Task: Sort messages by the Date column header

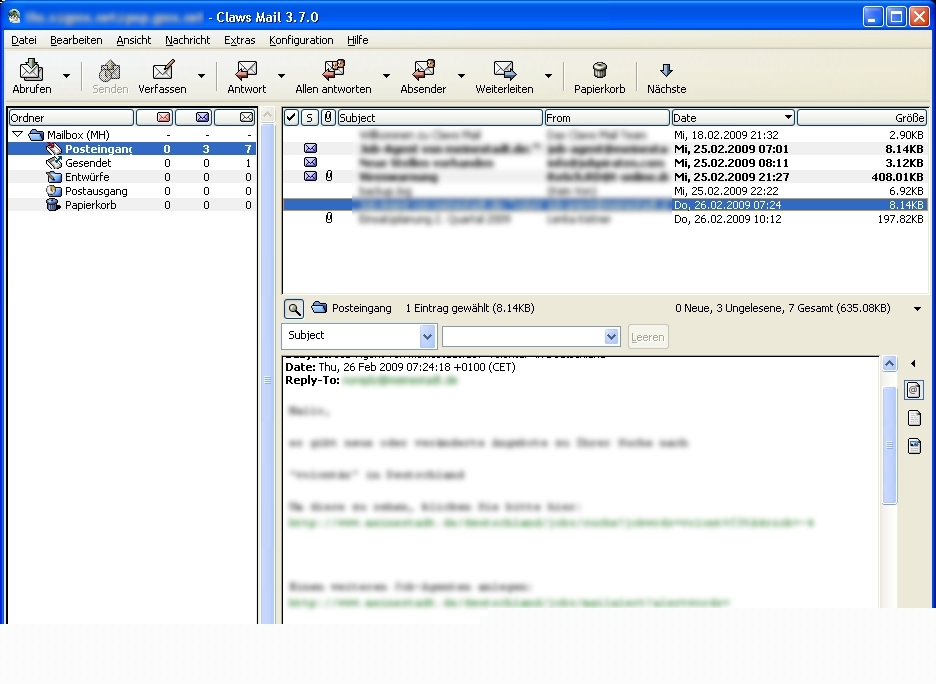Action: point(733,117)
